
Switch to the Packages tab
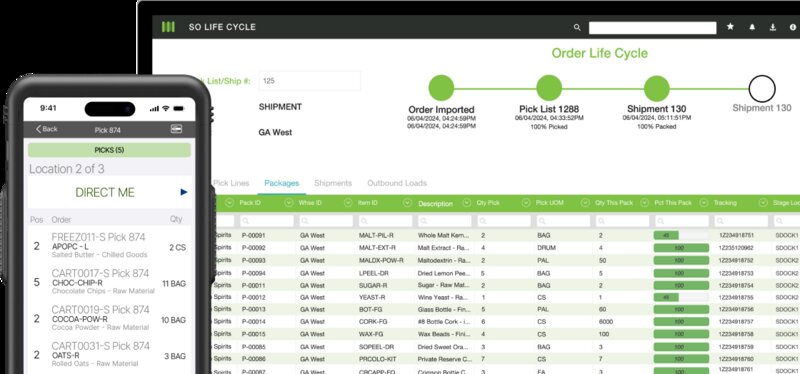click(x=282, y=183)
